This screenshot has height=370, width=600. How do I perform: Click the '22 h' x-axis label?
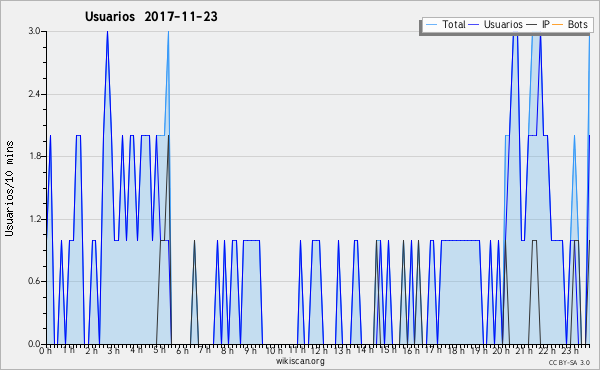pyautogui.click(x=547, y=350)
